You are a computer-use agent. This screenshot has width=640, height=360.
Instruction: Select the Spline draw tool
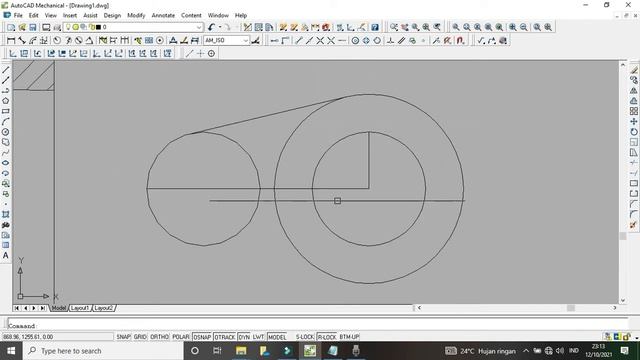[x=6, y=153]
